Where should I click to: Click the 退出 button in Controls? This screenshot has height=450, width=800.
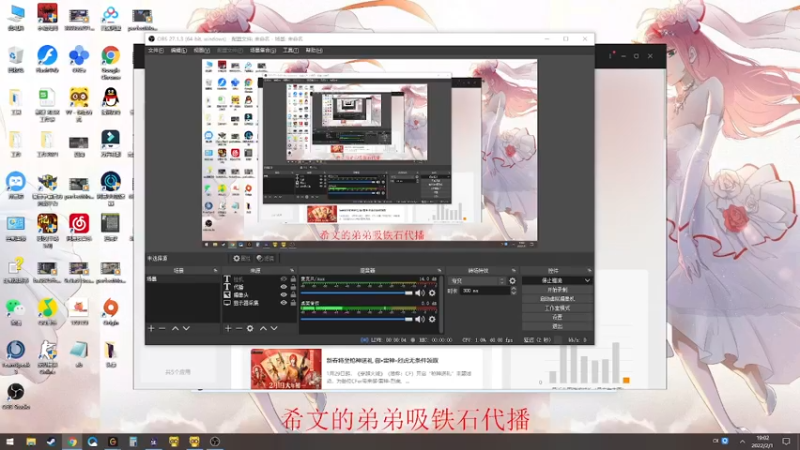[x=557, y=327]
